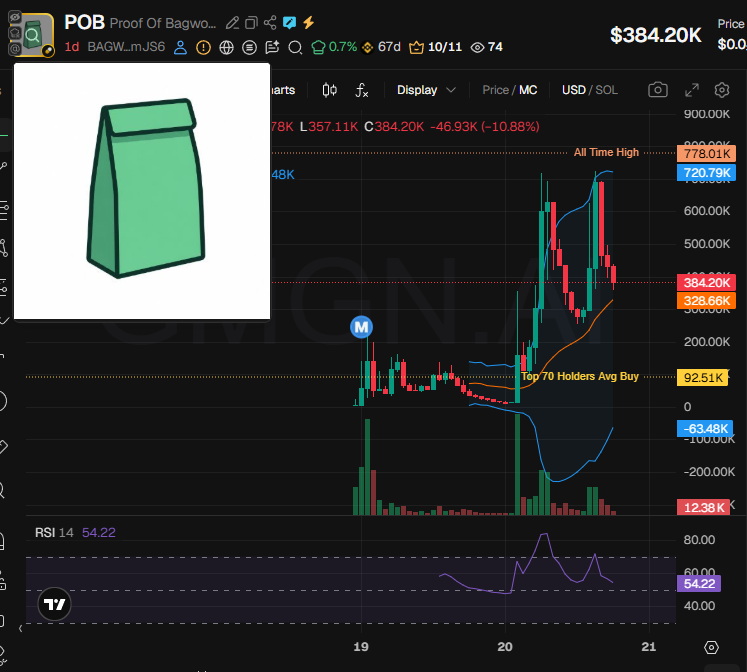The width and height of the screenshot is (747, 672).
Task: Change chart type with the candlestick icon
Action: click(330, 90)
